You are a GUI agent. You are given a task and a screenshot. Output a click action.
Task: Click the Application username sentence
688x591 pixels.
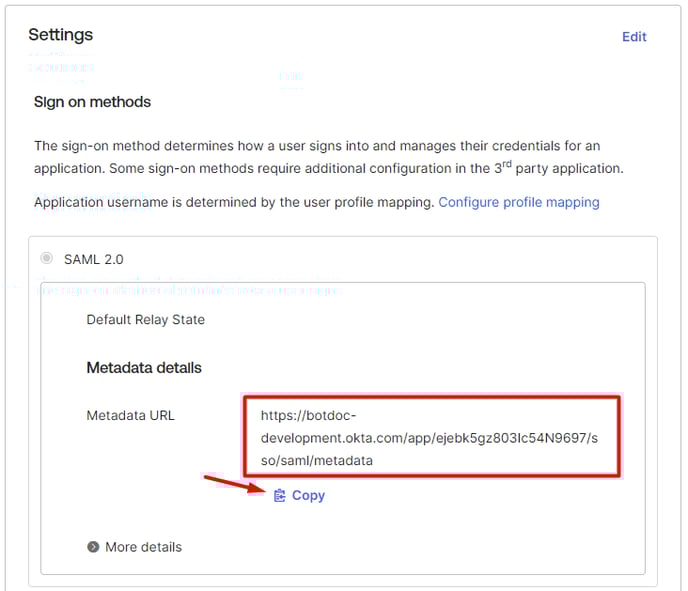(x=234, y=202)
